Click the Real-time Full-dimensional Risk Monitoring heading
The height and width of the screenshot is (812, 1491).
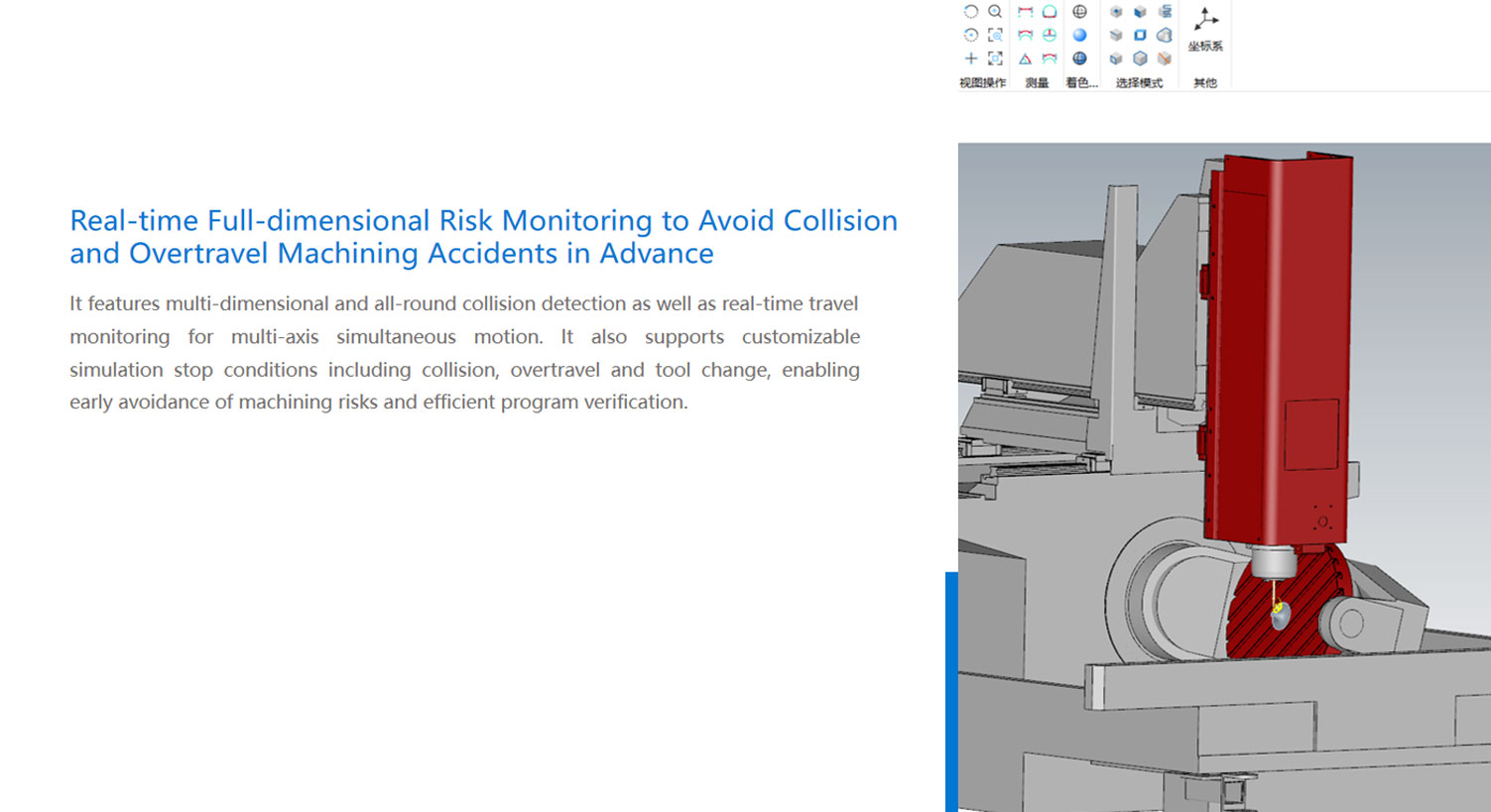click(x=483, y=236)
